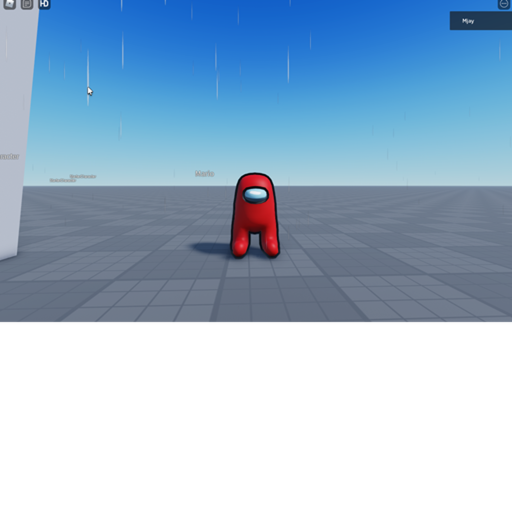Toggle the chat window icon

pyautogui.click(x=27, y=4)
